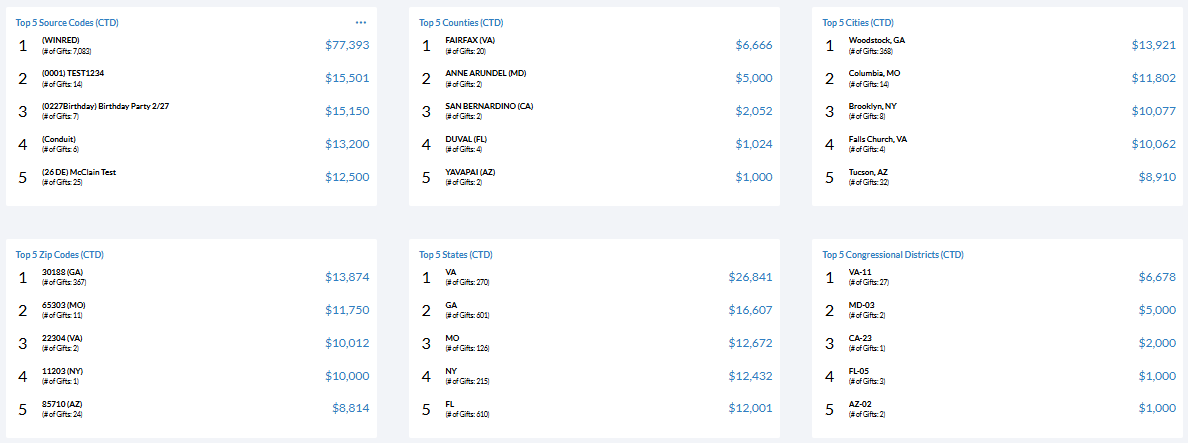Open the $13,921 Woodstock, GA amount

point(1153,45)
